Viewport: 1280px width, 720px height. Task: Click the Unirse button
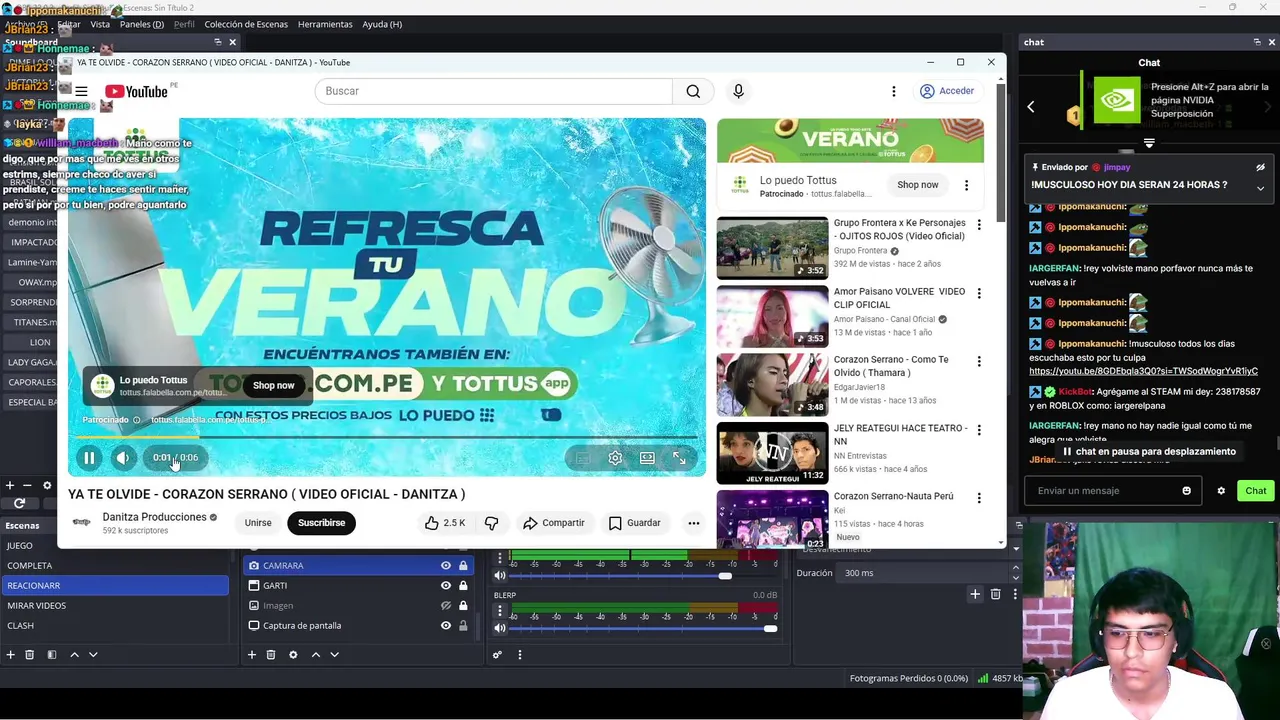[x=258, y=523]
